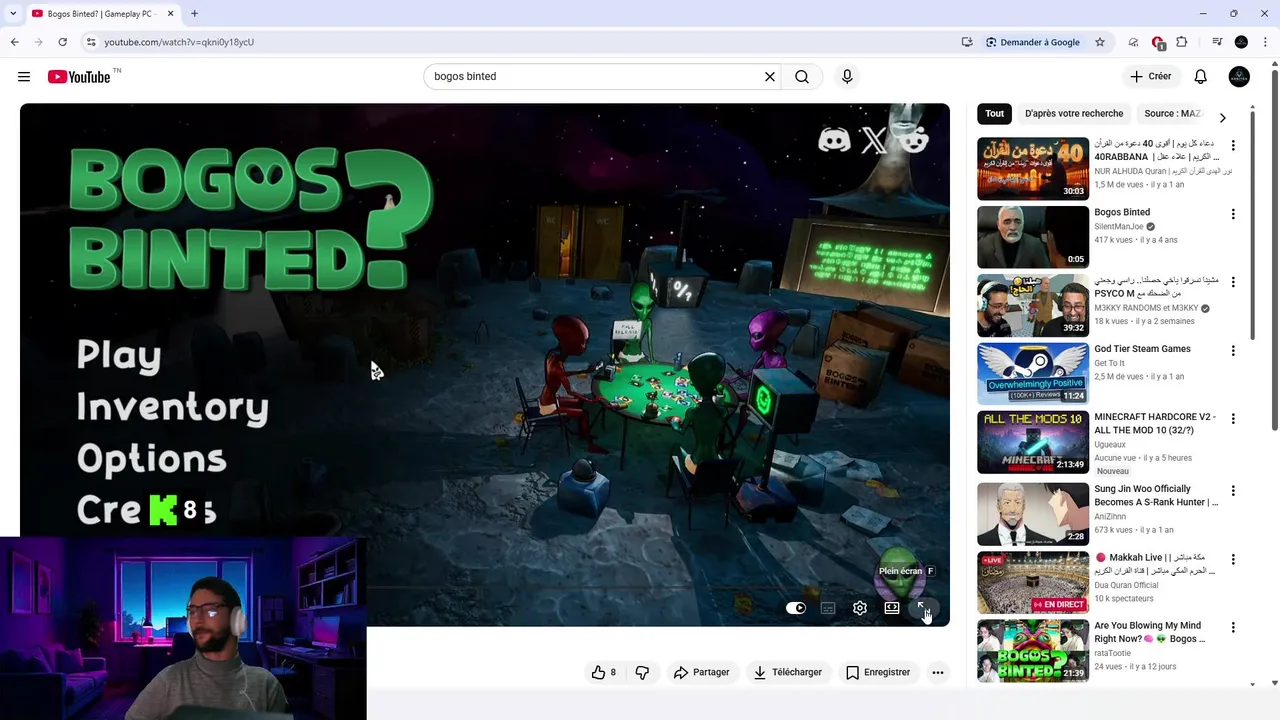Open 'God Tier Steam Games' title link
1280x720 pixels.
[x=1142, y=349]
